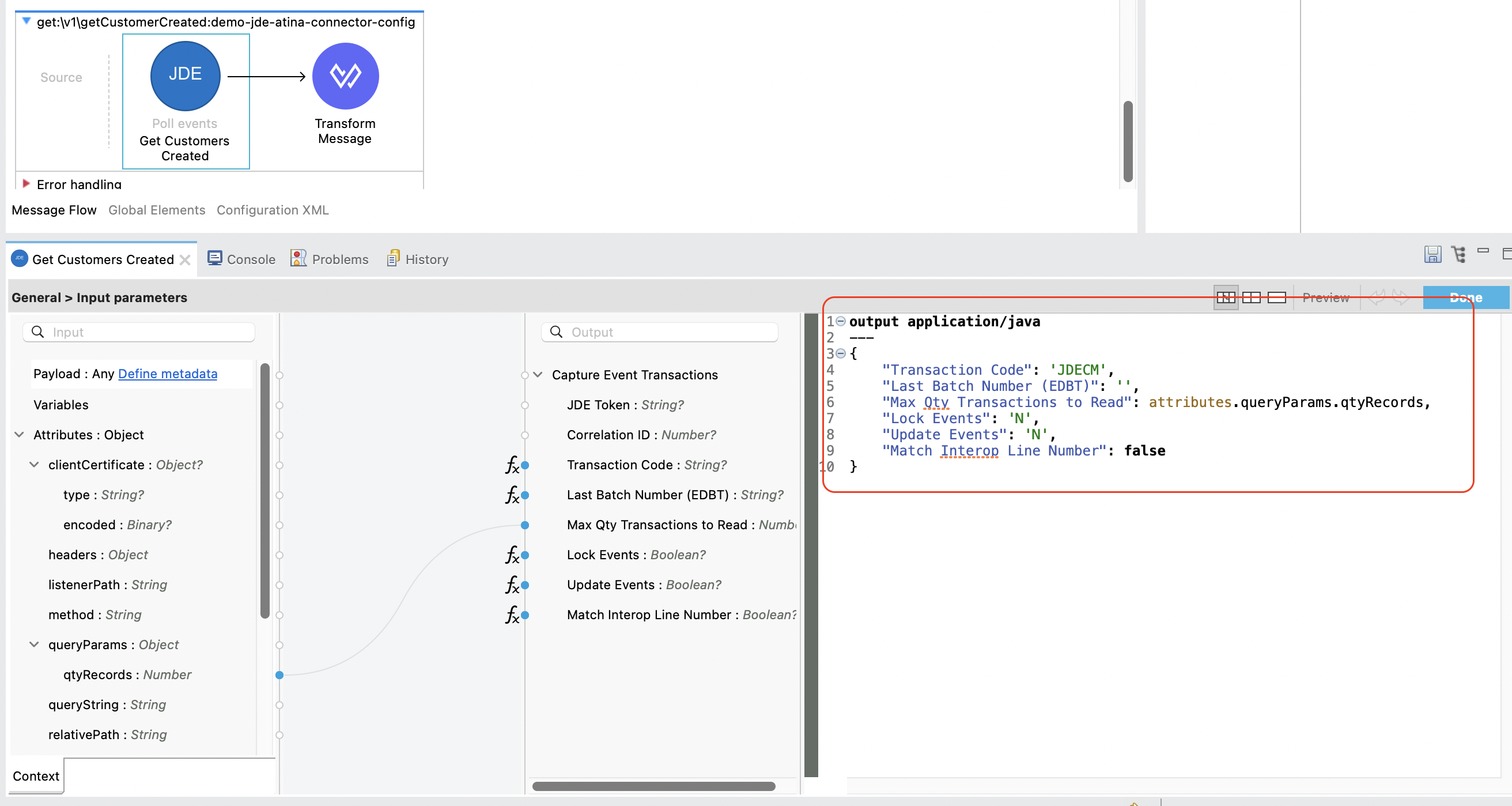Collapse the Attributes : Object tree node
Screen dimensions: 1512x806
20,435
